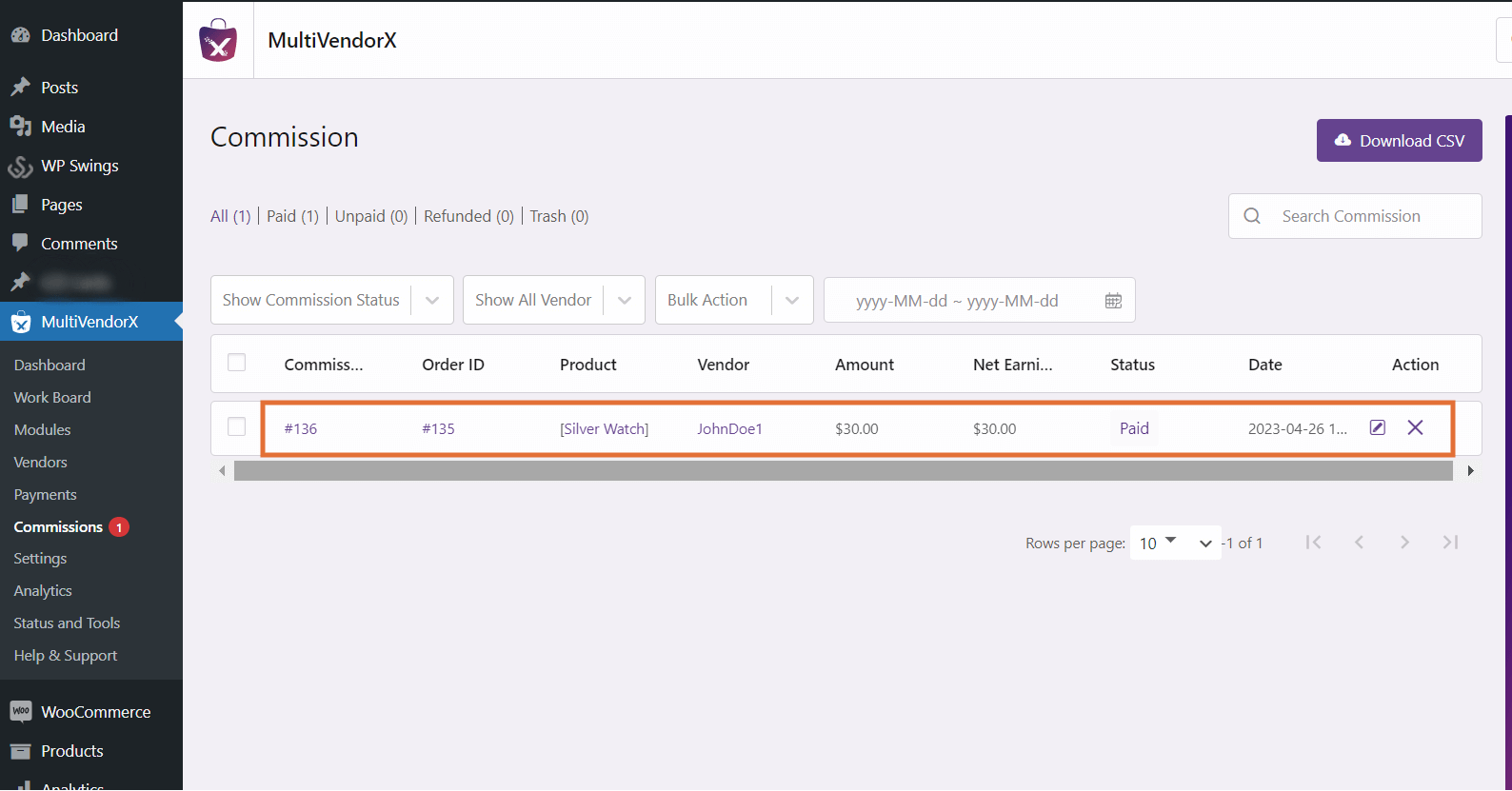1512x791 pixels.
Task: Open commission #136 link
Action: click(x=301, y=429)
